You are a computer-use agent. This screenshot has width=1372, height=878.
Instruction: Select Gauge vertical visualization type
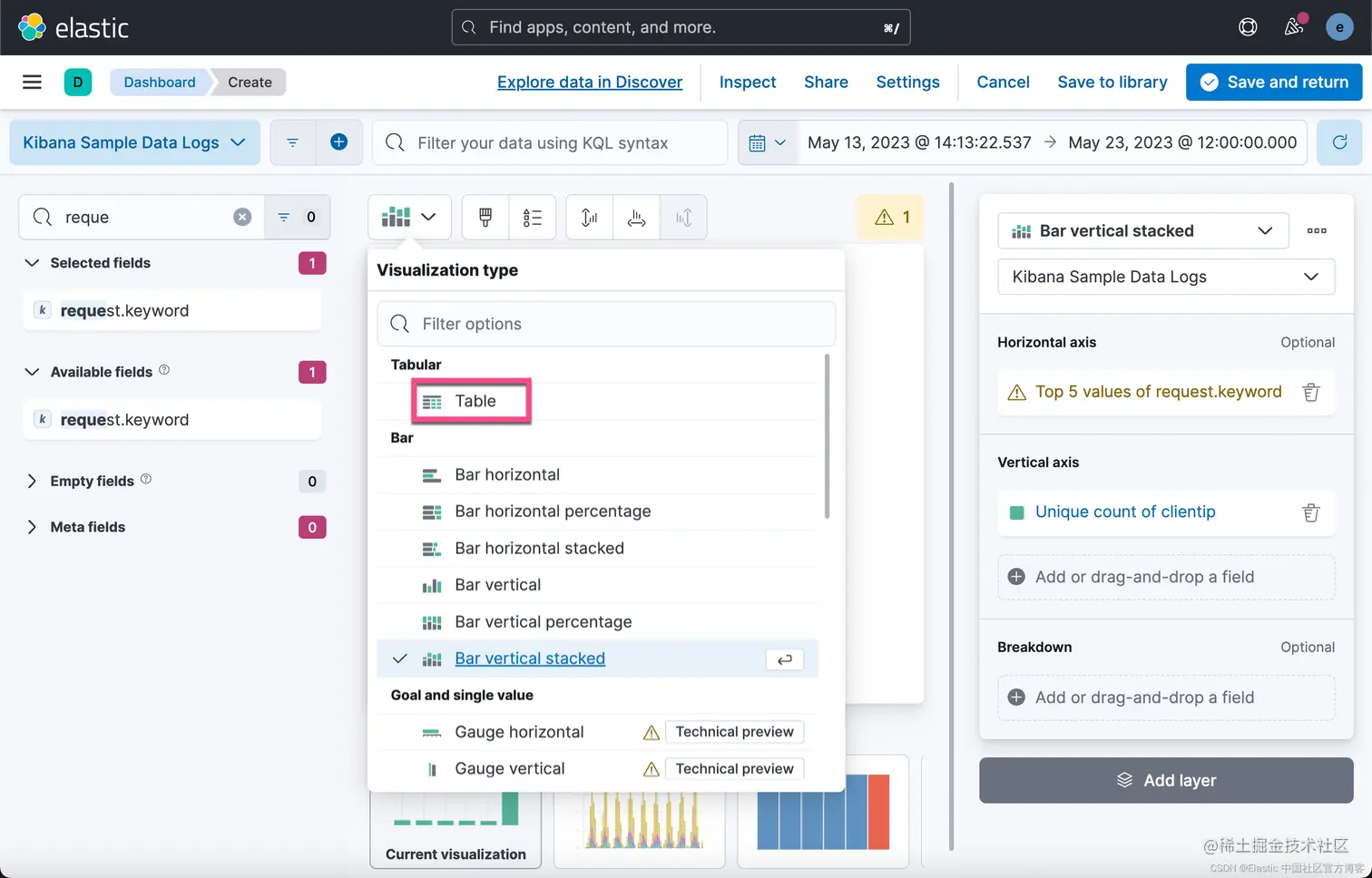(598, 768)
